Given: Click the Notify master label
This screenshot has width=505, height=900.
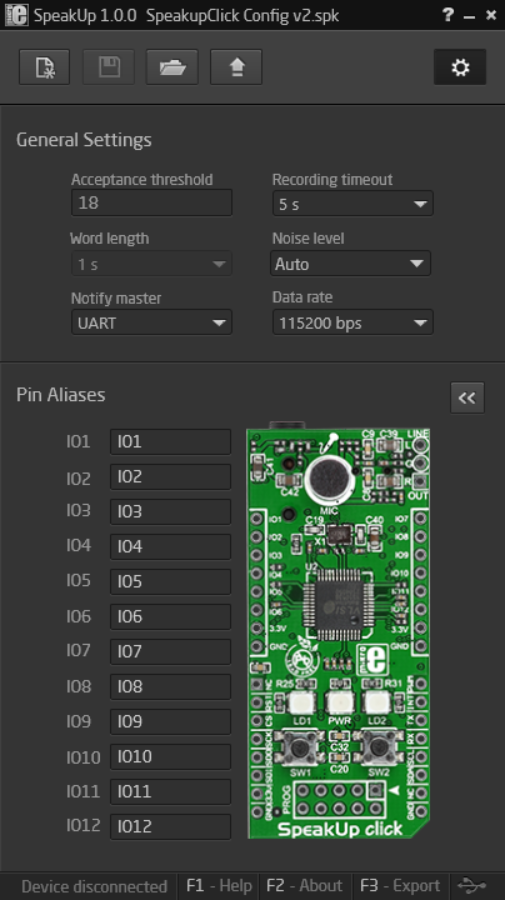Looking at the screenshot, I should click(x=116, y=298).
